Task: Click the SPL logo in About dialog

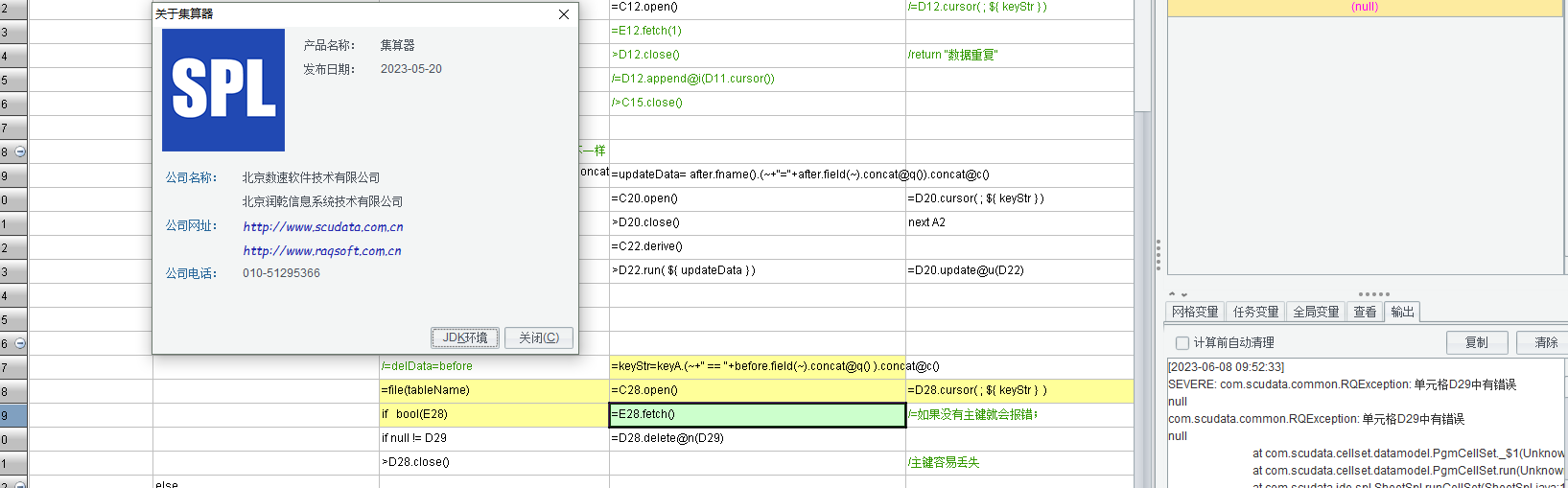Action: point(223,90)
